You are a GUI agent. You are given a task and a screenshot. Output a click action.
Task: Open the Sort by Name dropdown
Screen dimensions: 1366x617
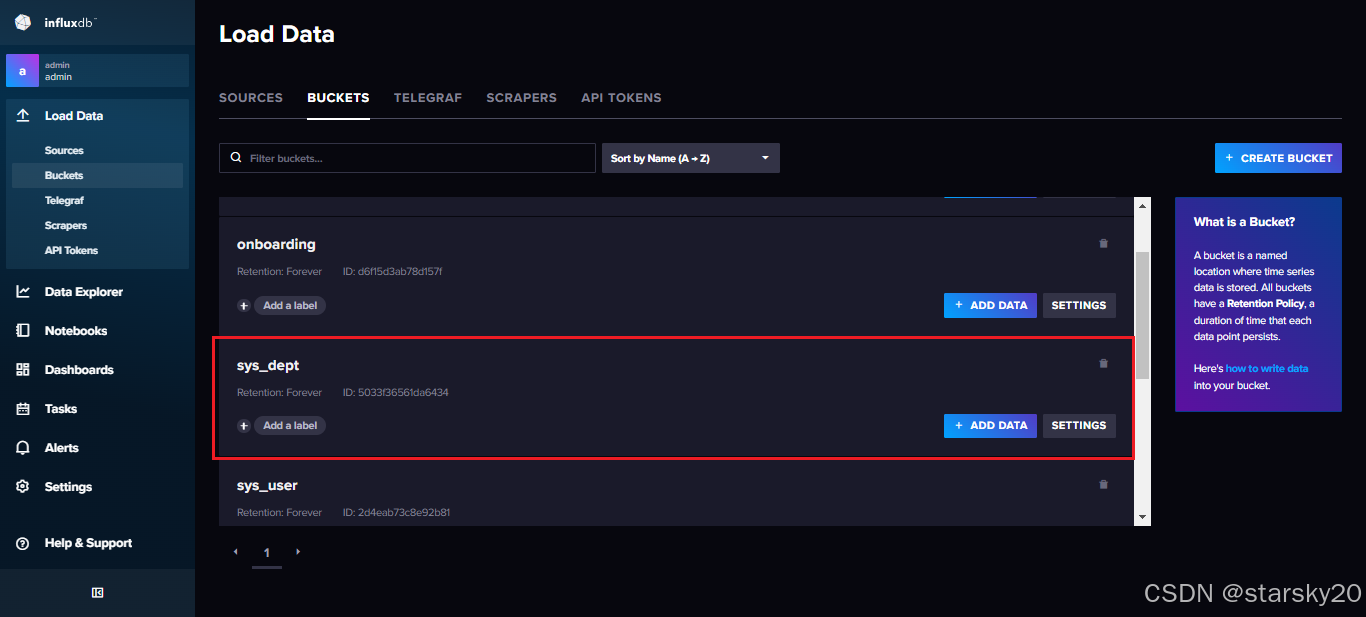click(690, 157)
